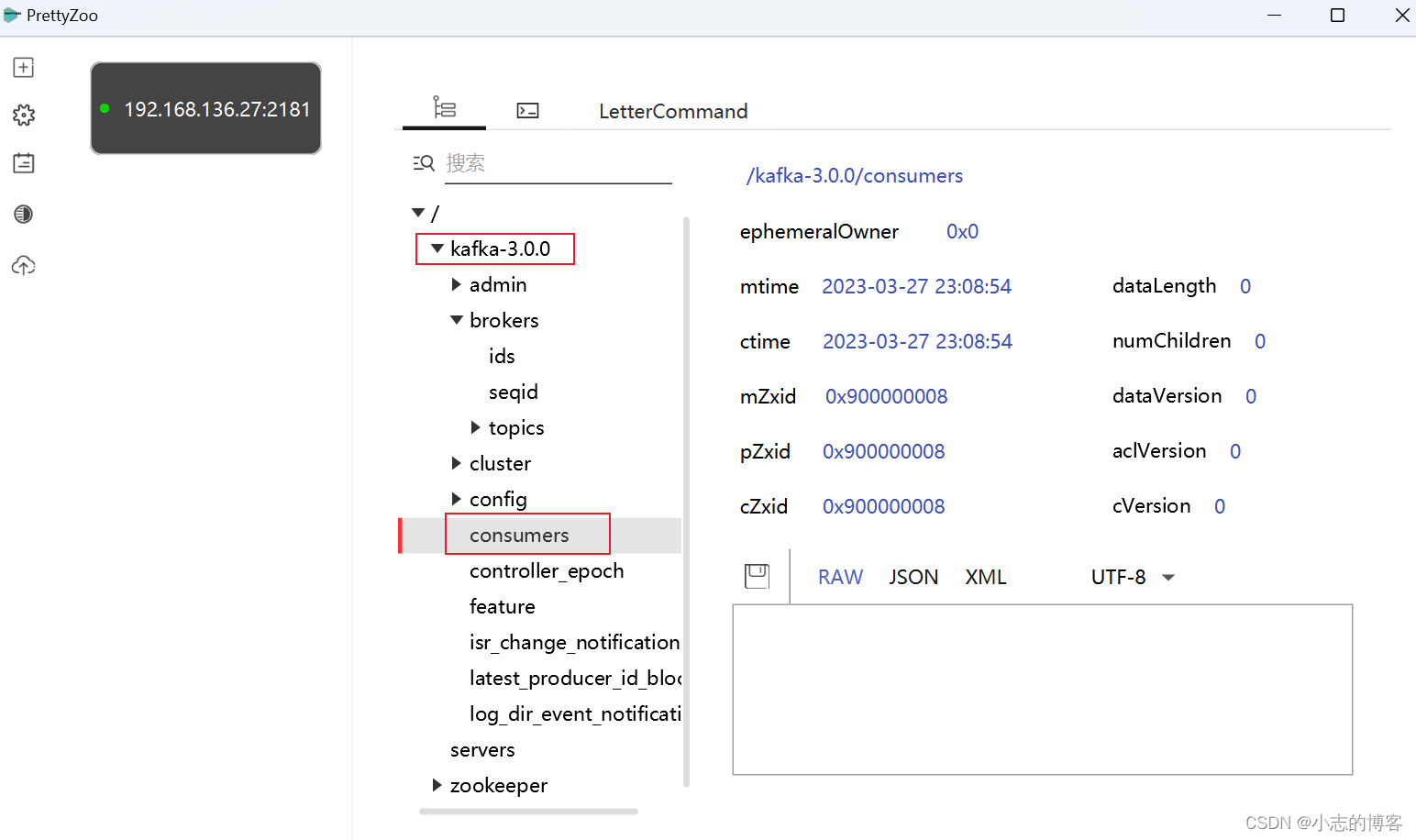Expand the zookeeper node arrow
1416x840 pixels.
(437, 785)
